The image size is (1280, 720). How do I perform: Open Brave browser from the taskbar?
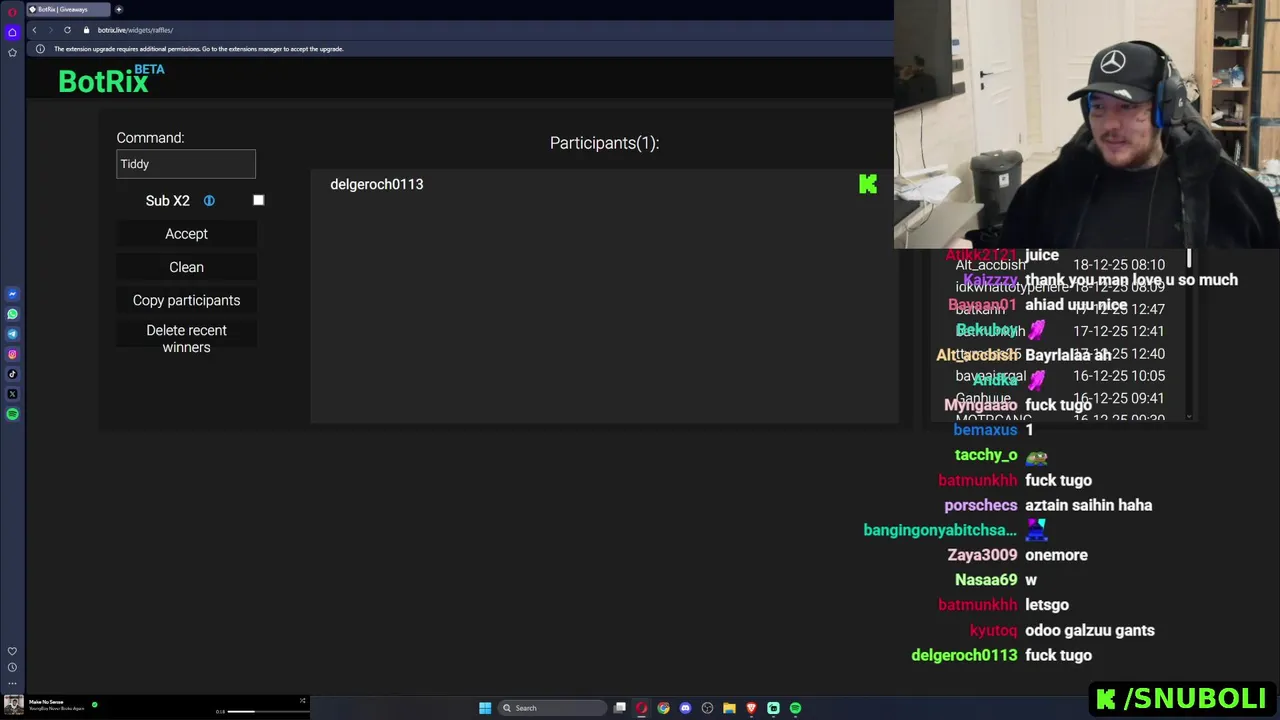click(x=751, y=708)
